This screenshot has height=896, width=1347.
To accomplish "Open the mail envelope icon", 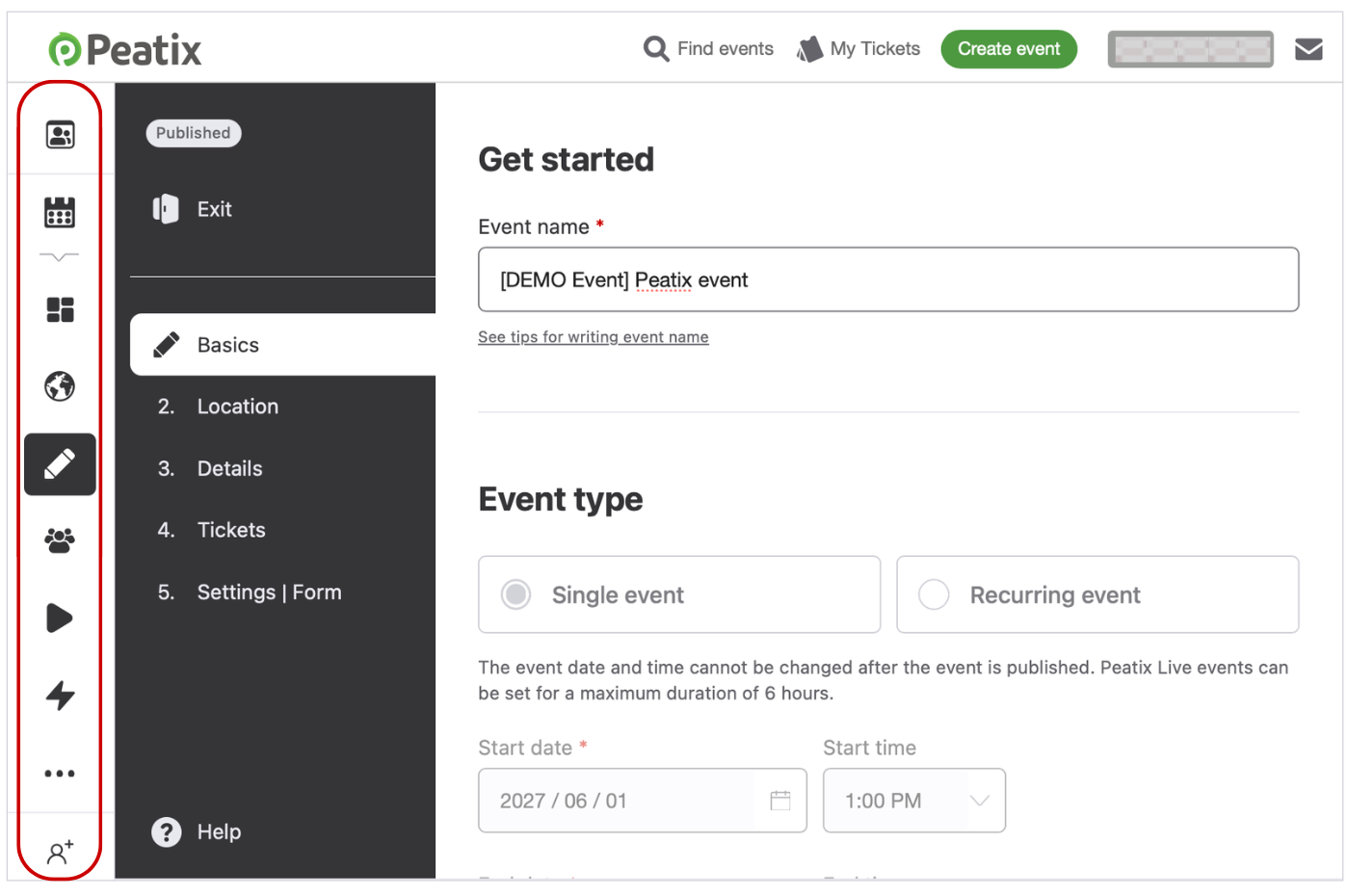I will tap(1308, 49).
